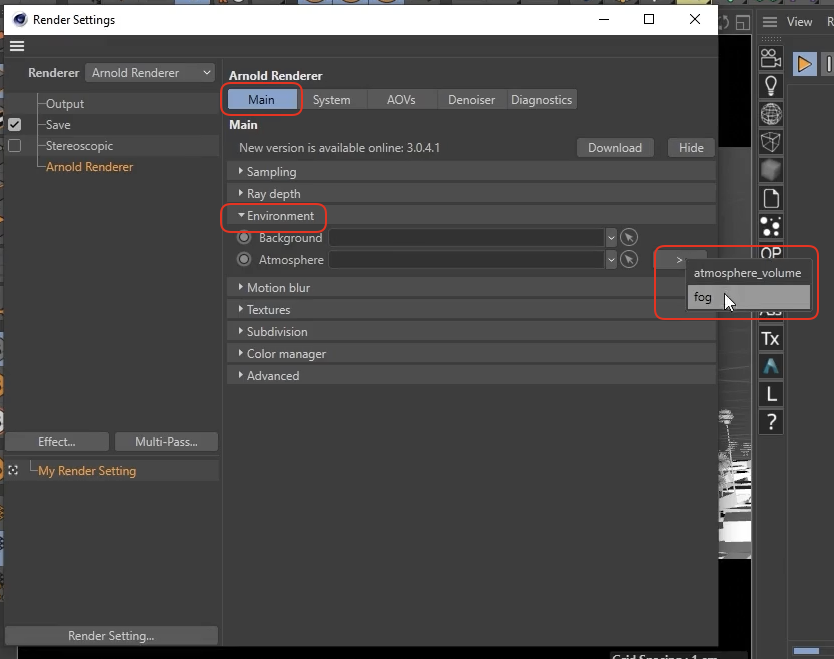Open the Tx manager icon
Viewport: 834px width, 659px height.
click(771, 339)
